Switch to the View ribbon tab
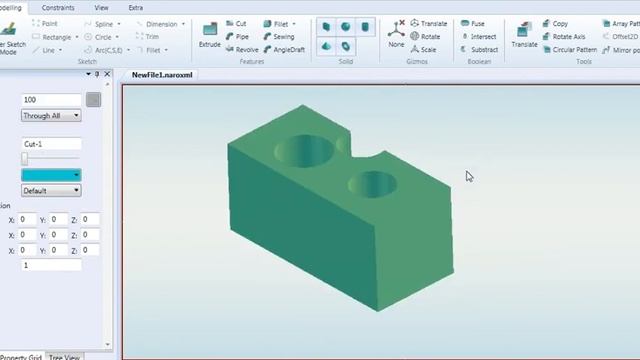Viewport: 640px width, 360px height. pyautogui.click(x=101, y=8)
